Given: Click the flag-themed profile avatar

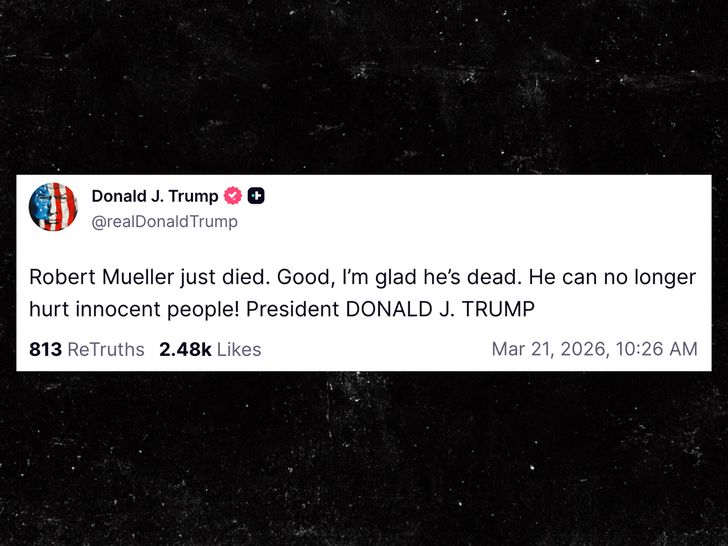Looking at the screenshot, I should pos(53,207).
